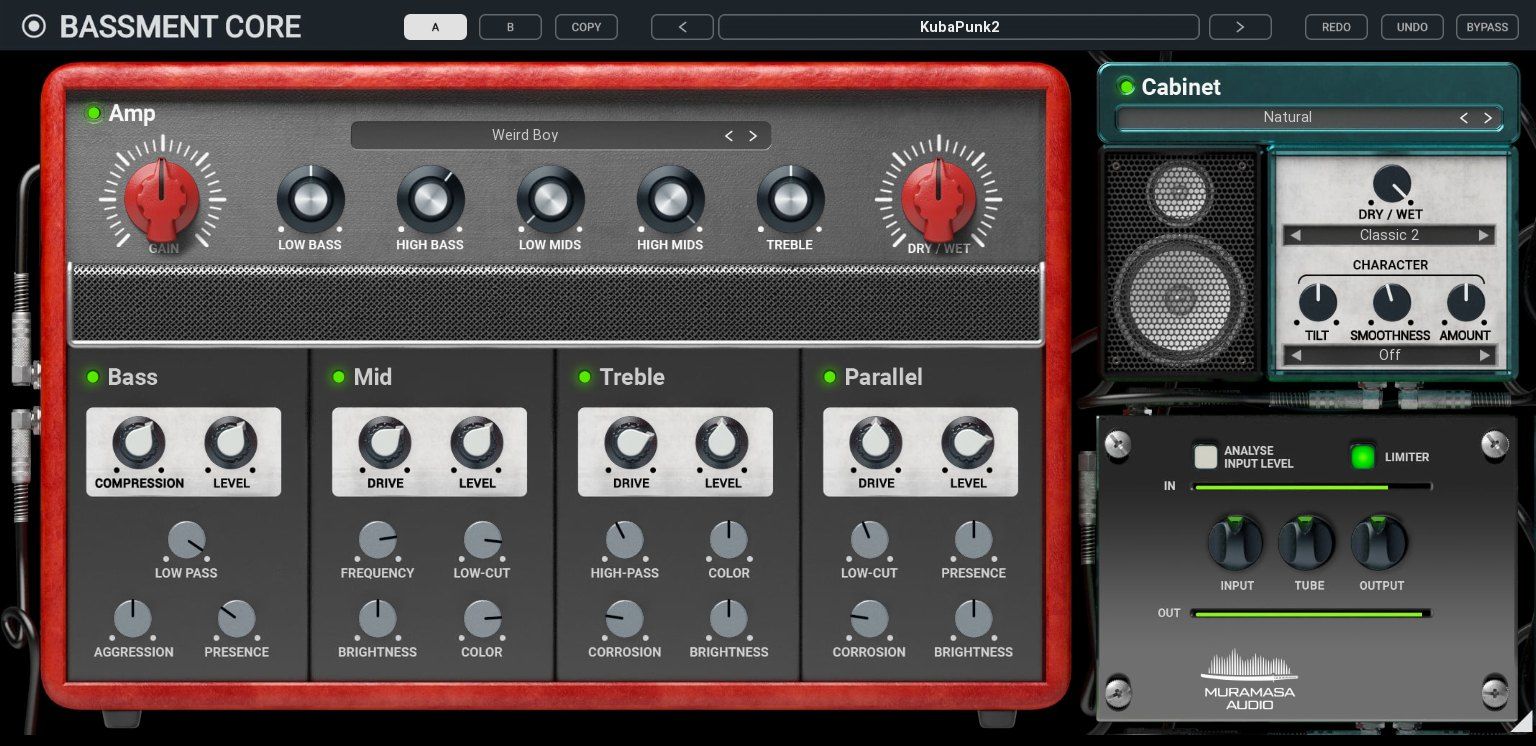This screenshot has height=746, width=1536.
Task: Switch to preset slot B
Action: click(510, 27)
